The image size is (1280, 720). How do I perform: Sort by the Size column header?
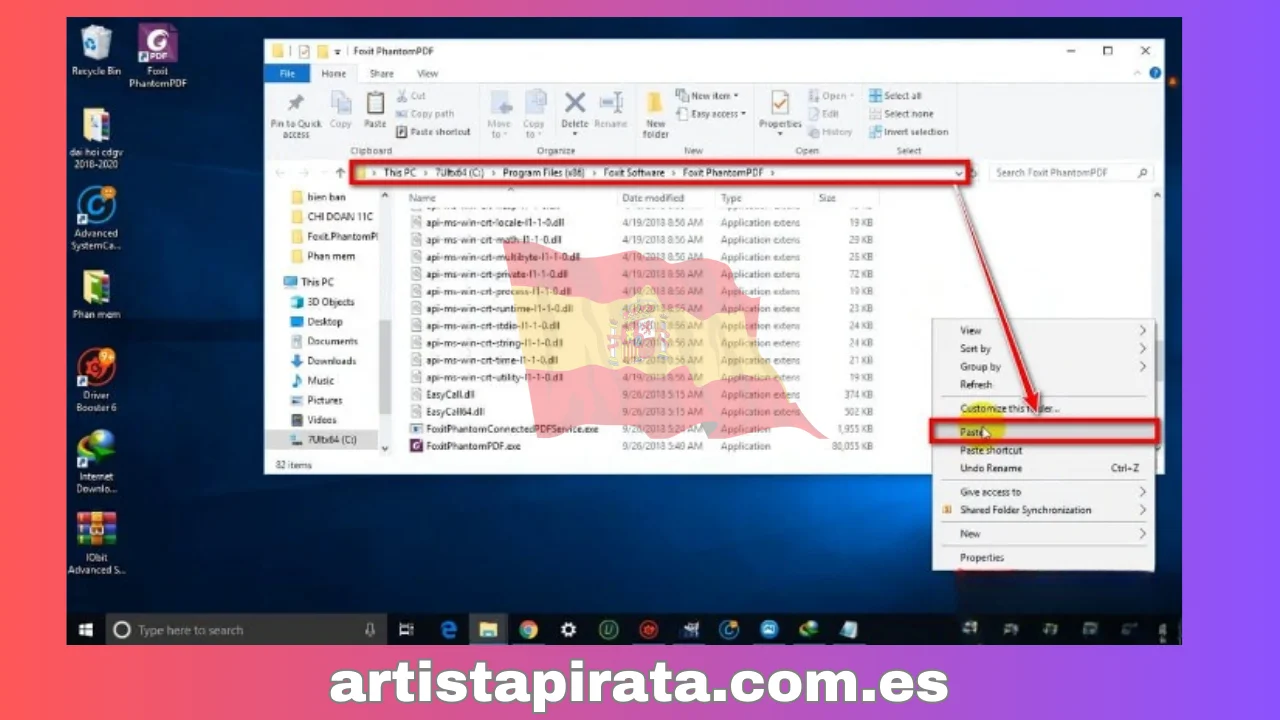827,198
